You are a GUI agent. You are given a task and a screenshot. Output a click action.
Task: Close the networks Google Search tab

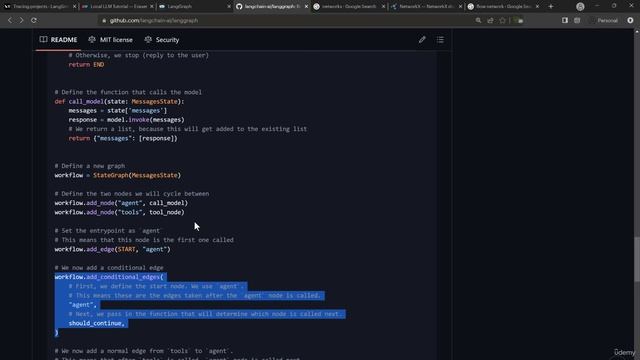coord(383,7)
